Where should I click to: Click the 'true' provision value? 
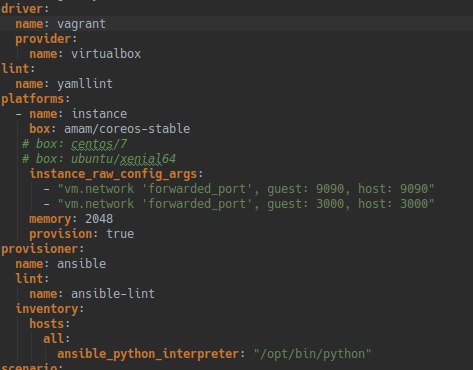[120, 234]
